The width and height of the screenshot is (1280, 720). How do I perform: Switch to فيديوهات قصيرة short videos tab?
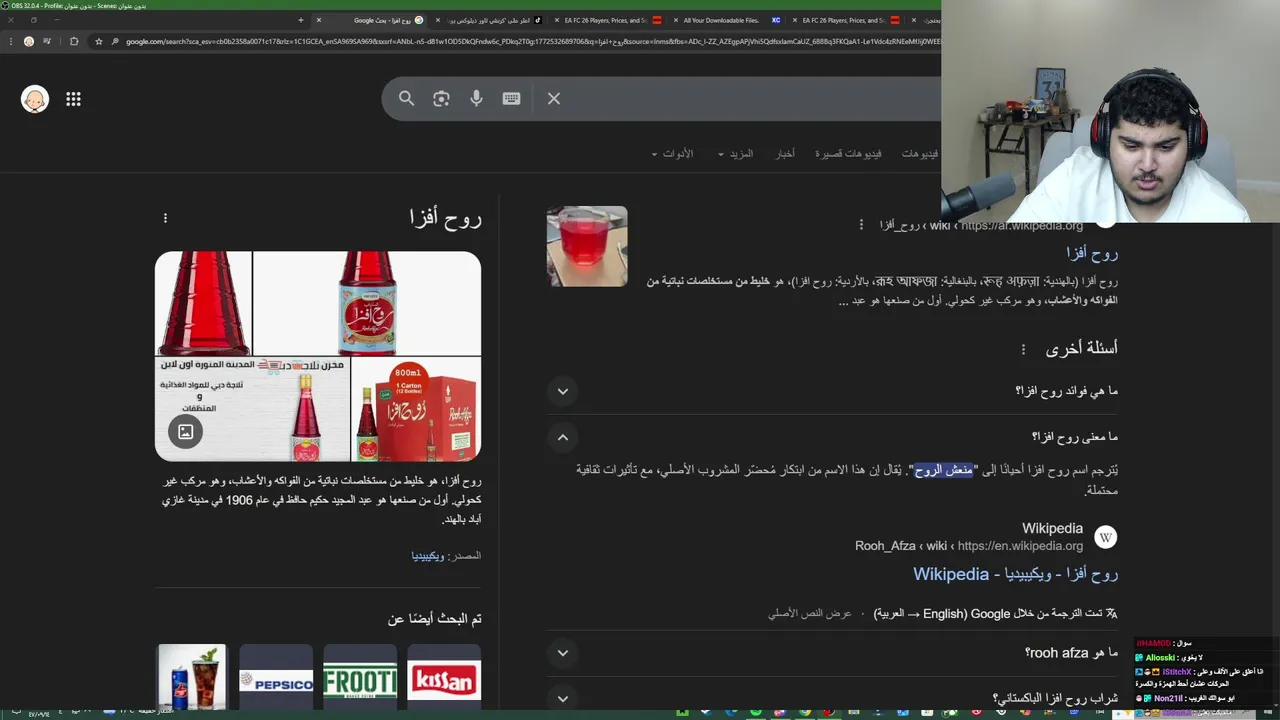point(848,154)
